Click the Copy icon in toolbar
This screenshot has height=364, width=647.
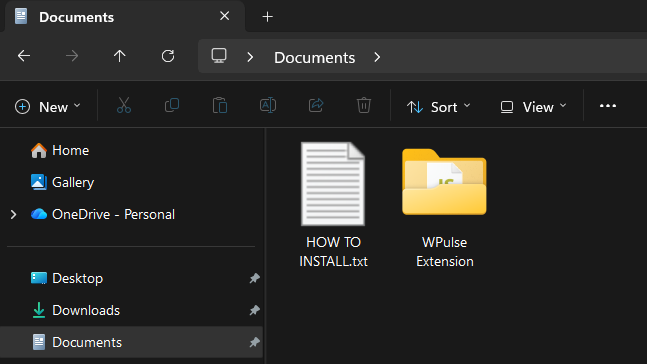pos(172,106)
